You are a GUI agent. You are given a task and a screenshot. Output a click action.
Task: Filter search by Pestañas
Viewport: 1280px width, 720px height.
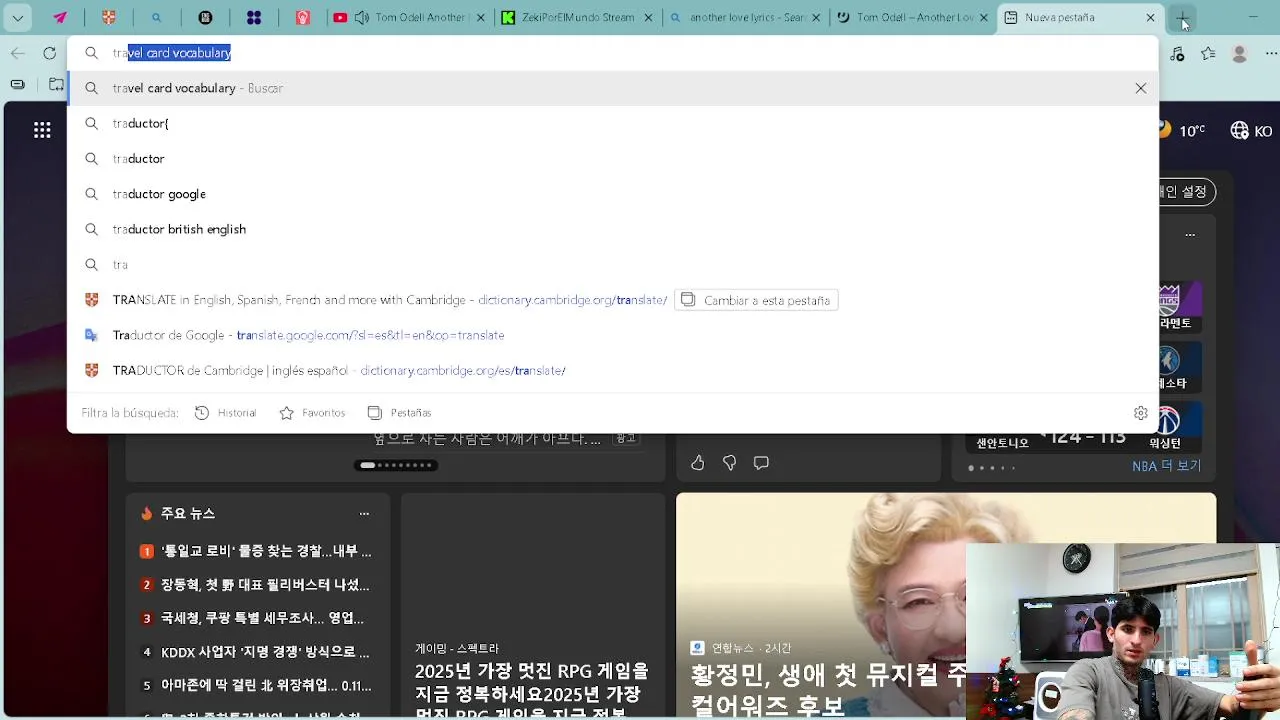(x=400, y=413)
